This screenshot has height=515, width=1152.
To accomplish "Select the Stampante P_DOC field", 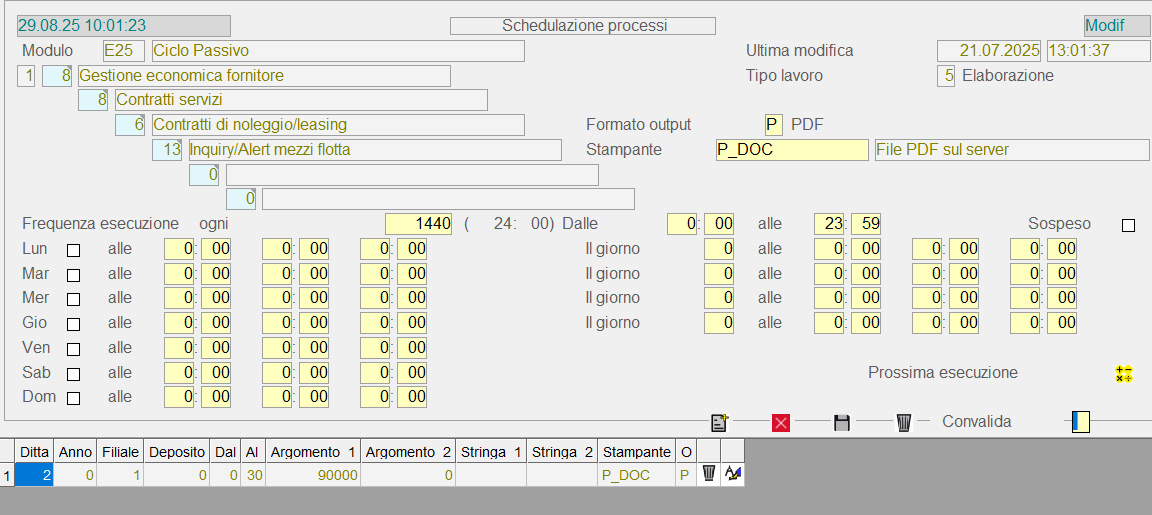I will (791, 150).
